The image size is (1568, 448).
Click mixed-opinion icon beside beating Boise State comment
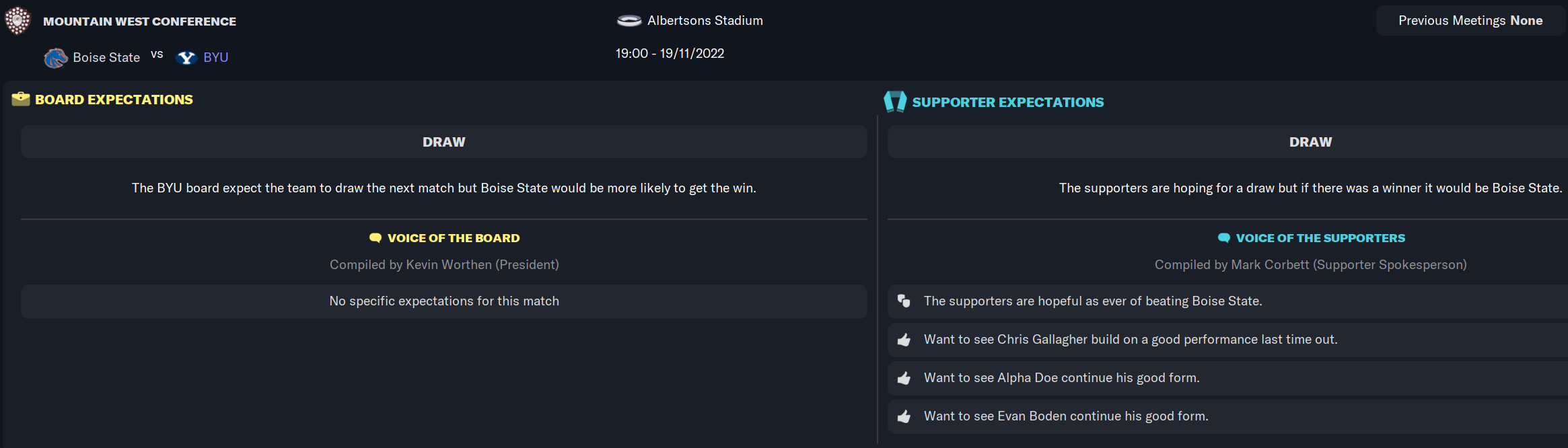[904, 301]
